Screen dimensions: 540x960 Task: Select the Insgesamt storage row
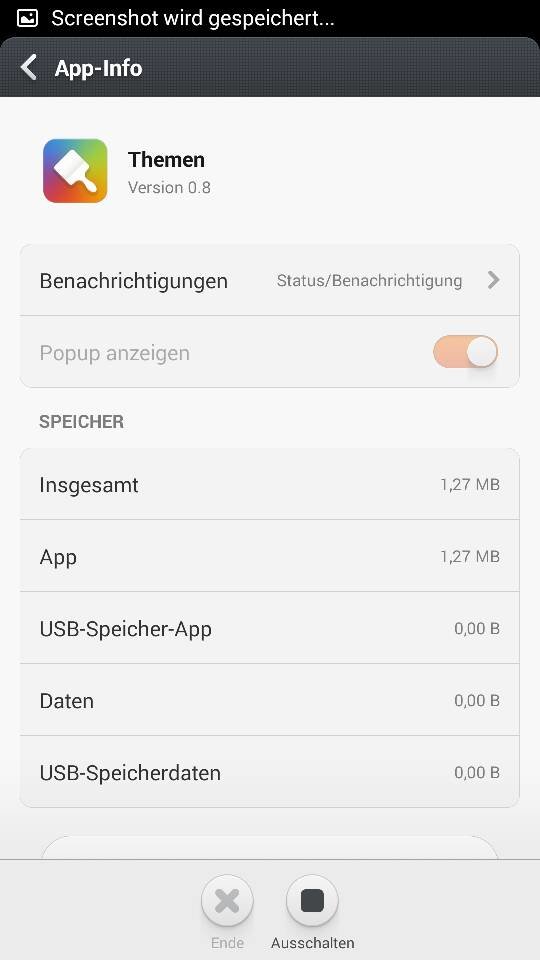269,484
